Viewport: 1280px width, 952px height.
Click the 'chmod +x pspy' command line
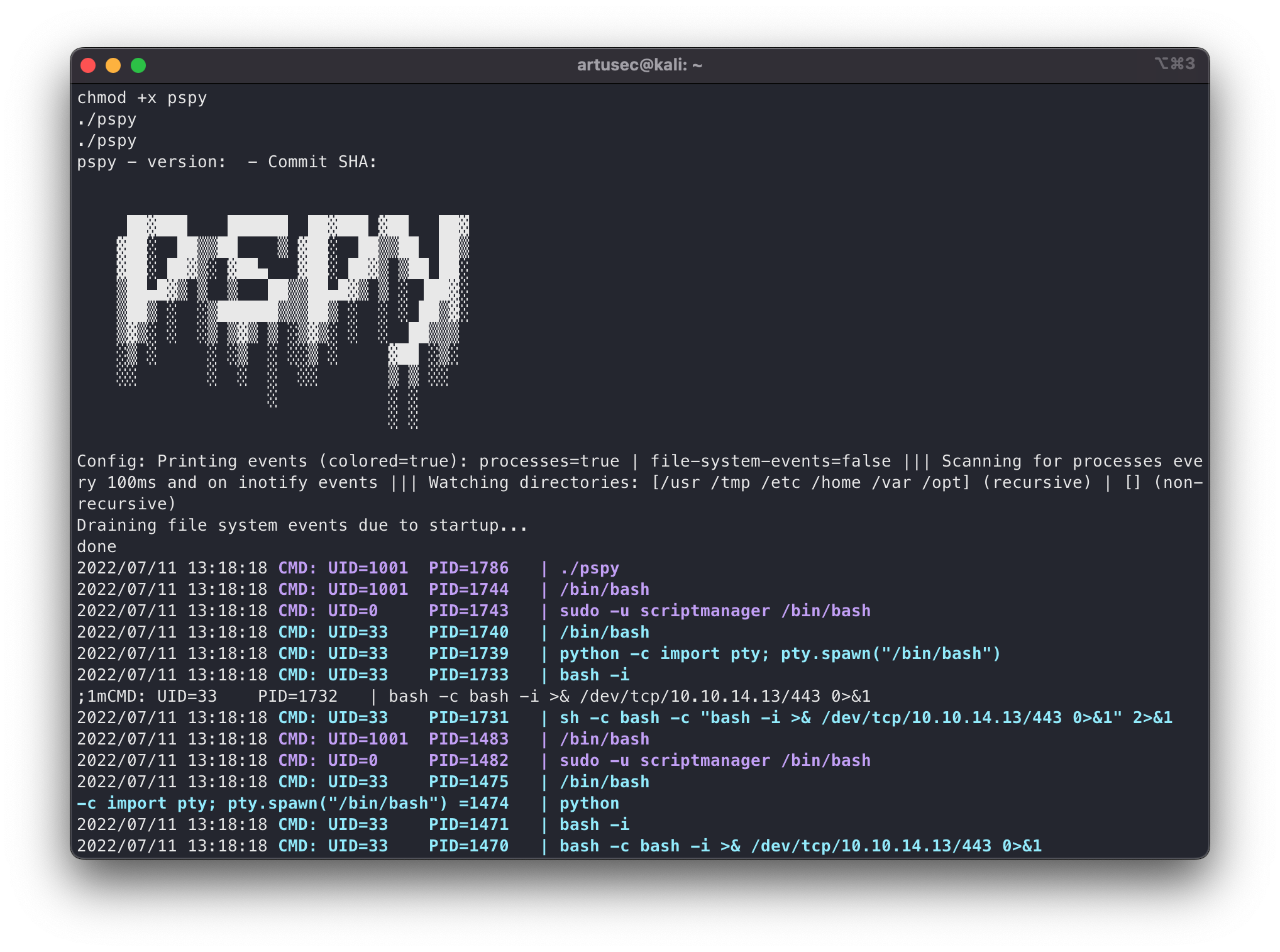click(x=142, y=98)
